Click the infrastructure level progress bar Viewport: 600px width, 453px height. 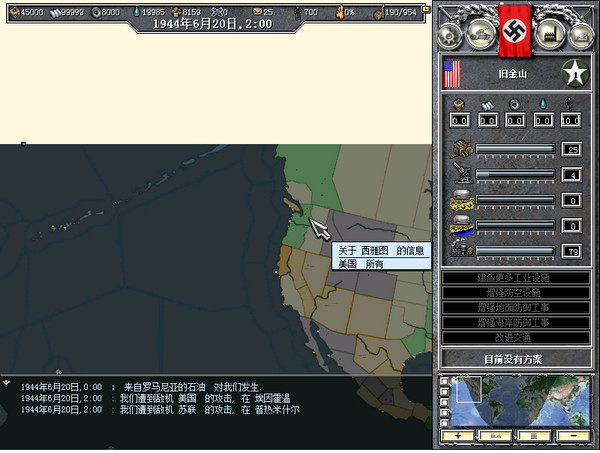tap(515, 251)
